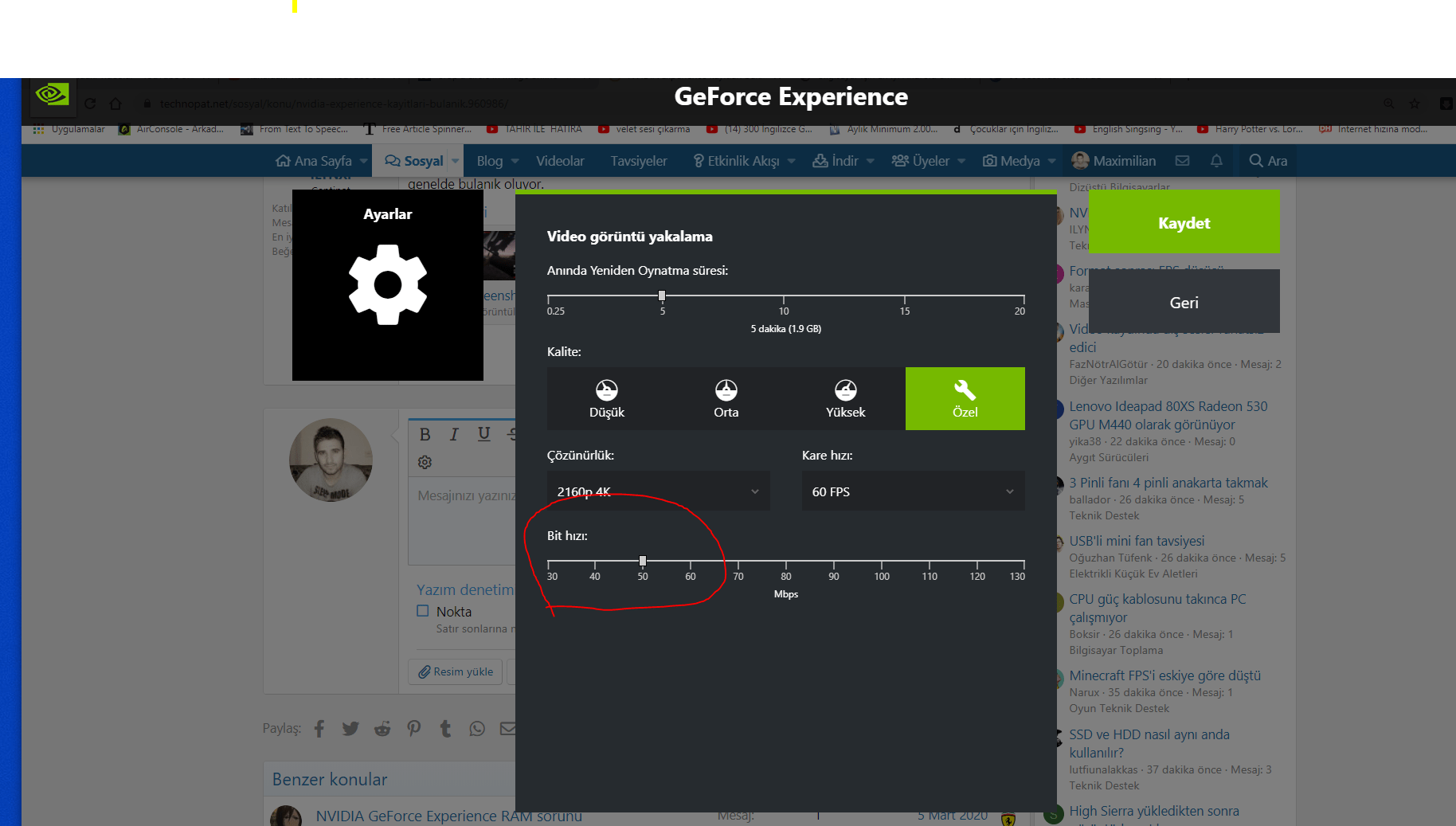This screenshot has width=1456, height=826.
Task: Select the Yüksek quality option
Action: 846,398
